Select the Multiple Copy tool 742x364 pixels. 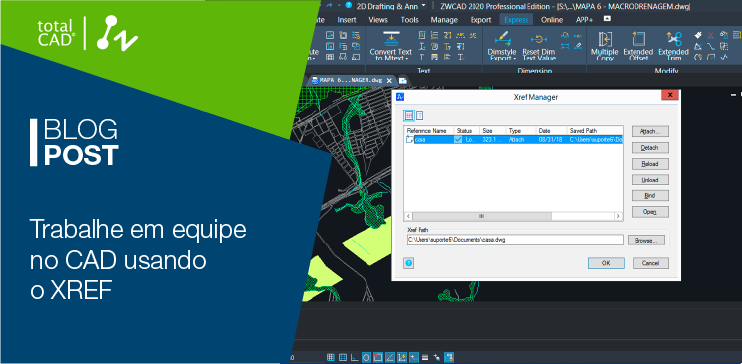point(604,45)
